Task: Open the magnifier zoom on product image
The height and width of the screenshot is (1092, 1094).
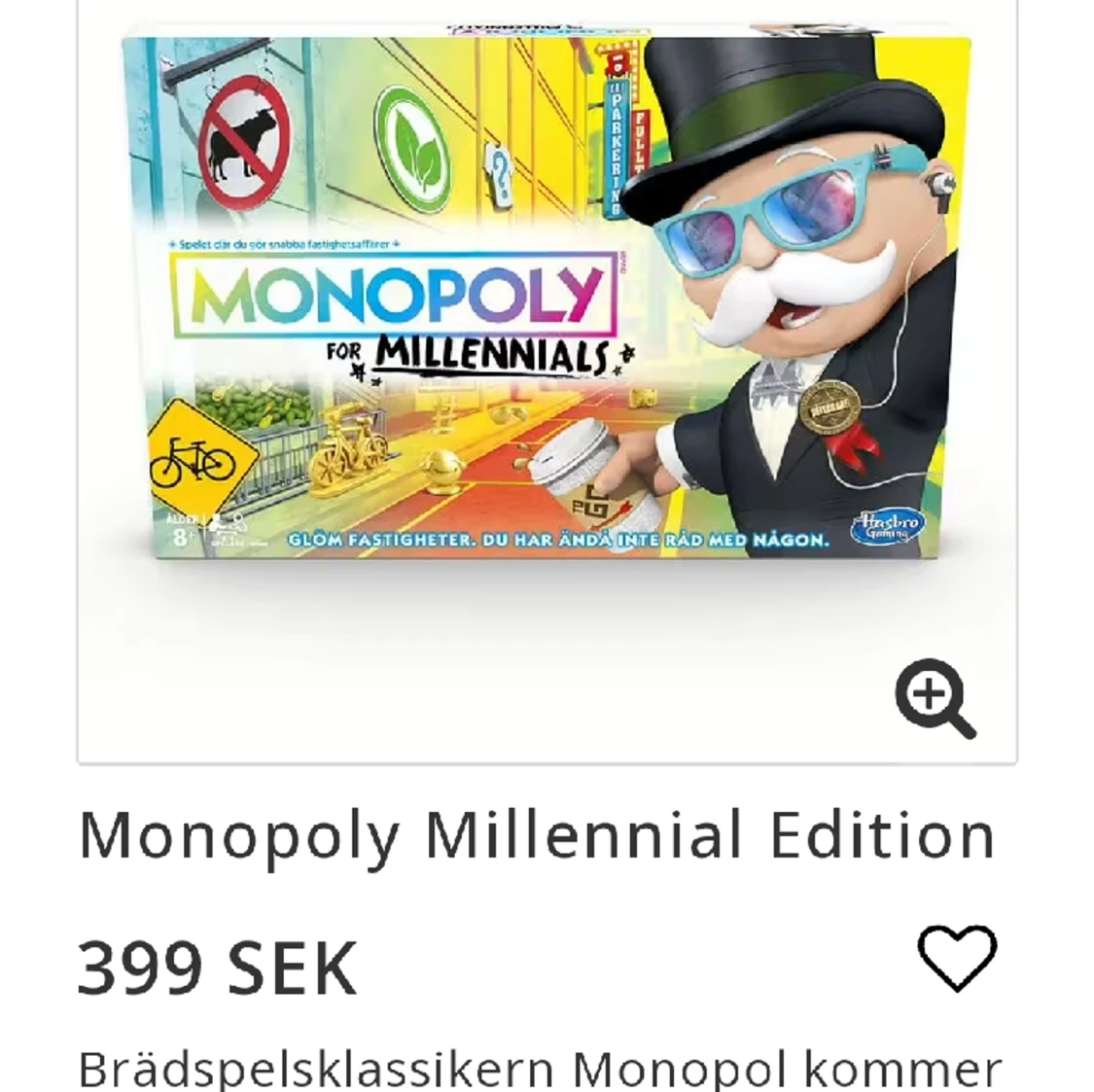Action: (935, 698)
